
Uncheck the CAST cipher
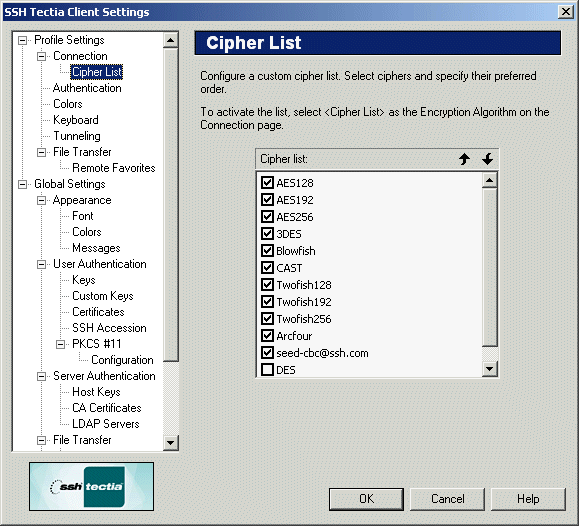(267, 267)
